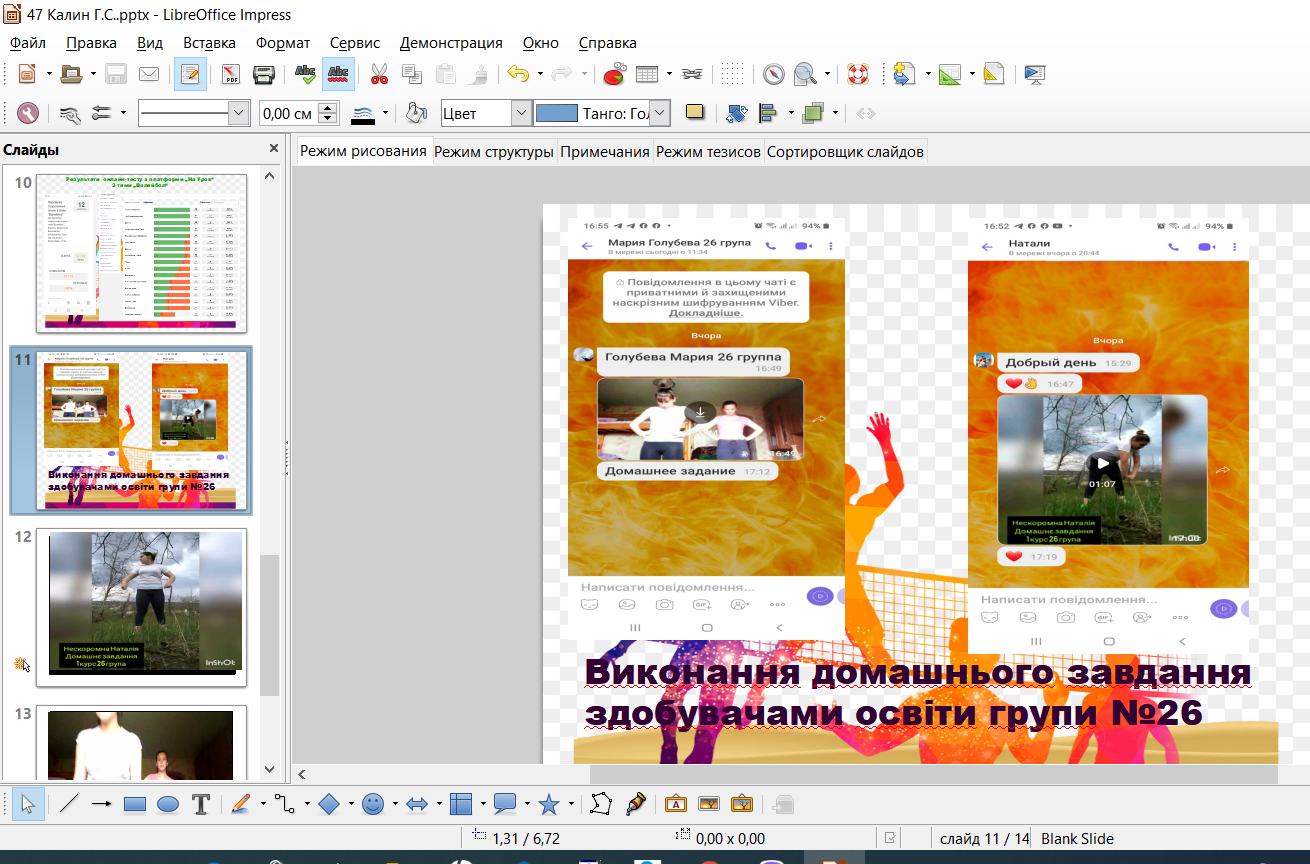
Task: Select the Line drawing tool
Action: coord(68,804)
